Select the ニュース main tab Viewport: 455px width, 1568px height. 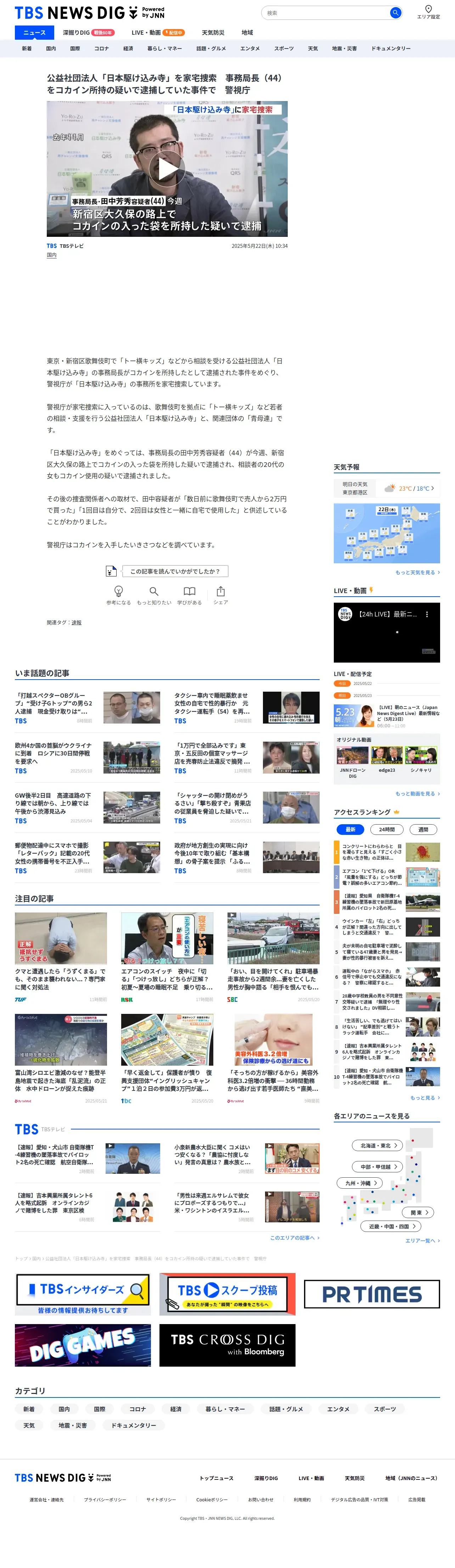tap(34, 33)
